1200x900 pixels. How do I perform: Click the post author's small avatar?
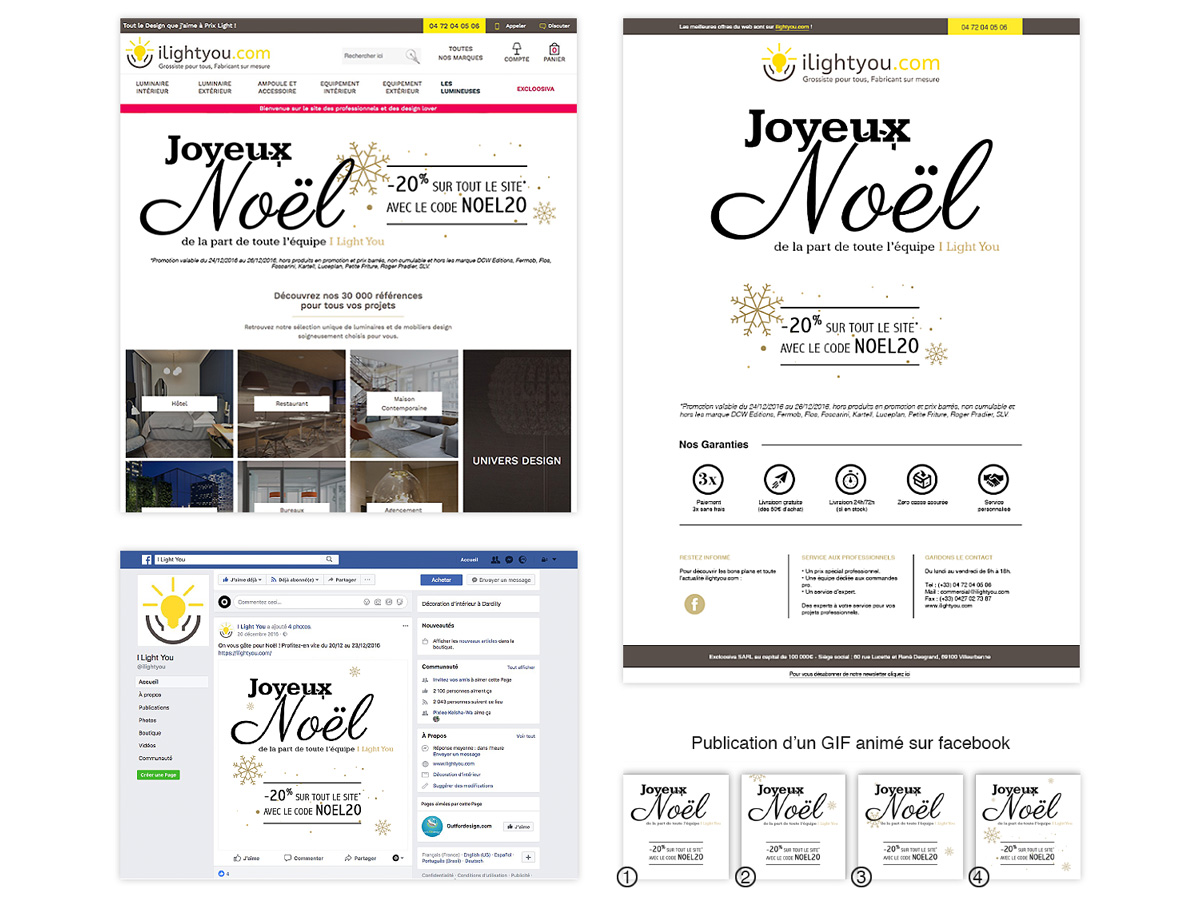point(226,630)
